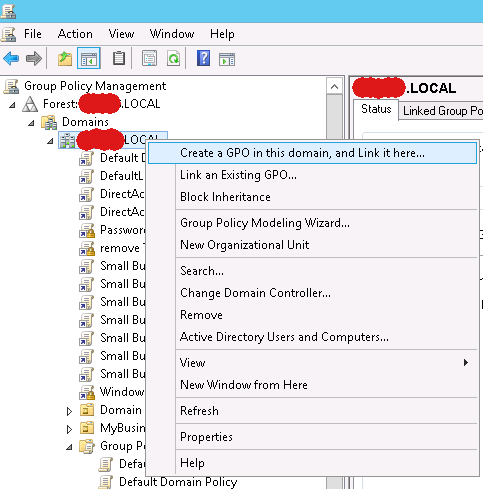The image size is (483, 489).
Task: Click the Up one level folder icon
Action: pos(65,59)
